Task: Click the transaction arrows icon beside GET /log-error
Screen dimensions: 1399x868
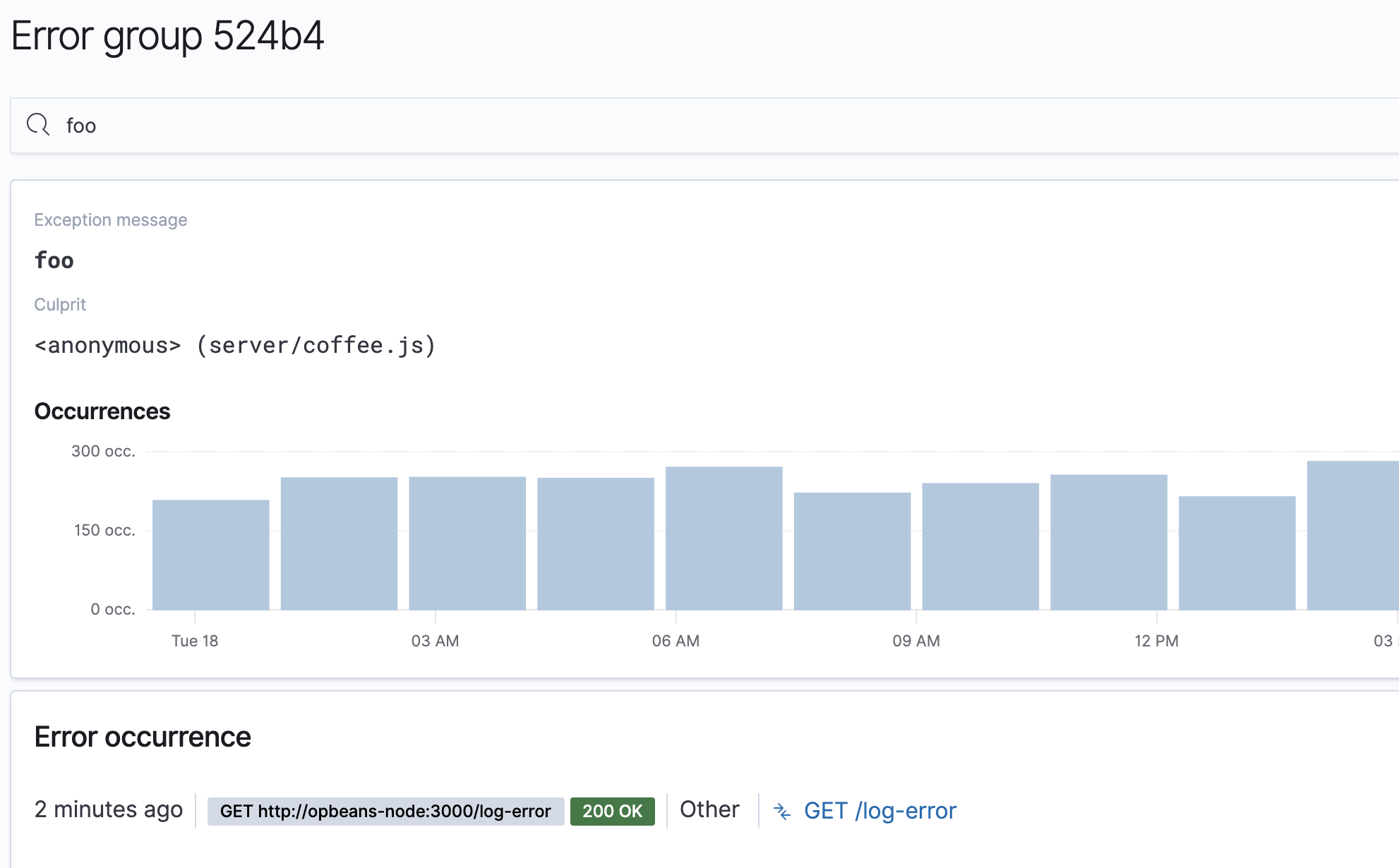Action: tap(782, 811)
